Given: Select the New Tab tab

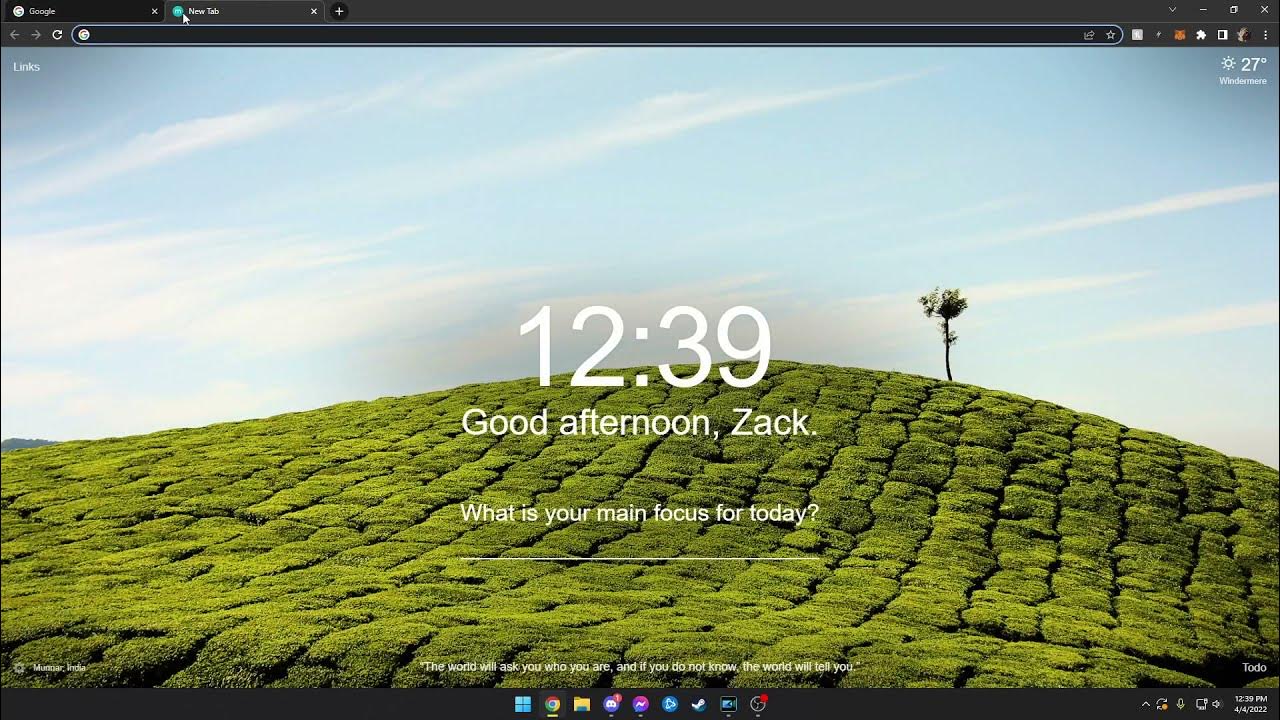Looking at the screenshot, I should click(244, 11).
